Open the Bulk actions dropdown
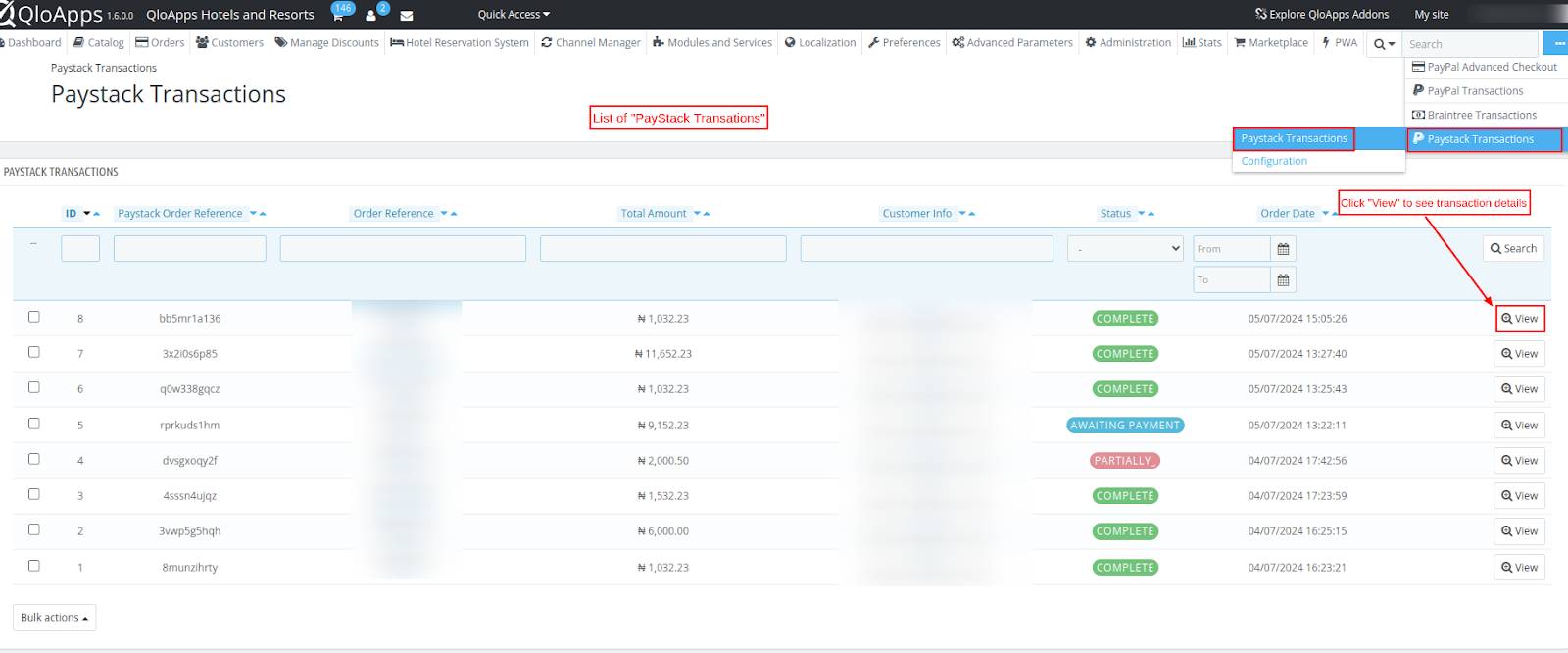This screenshot has height=653, width=1568. coord(54,618)
